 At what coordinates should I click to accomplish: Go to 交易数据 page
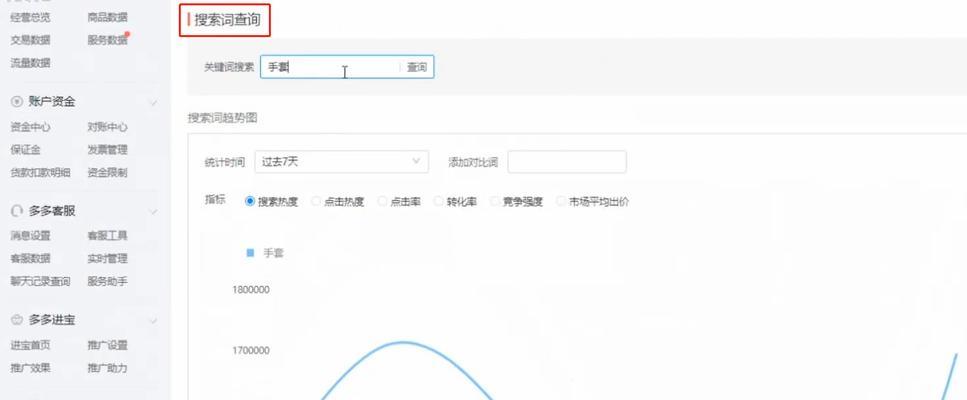point(30,40)
